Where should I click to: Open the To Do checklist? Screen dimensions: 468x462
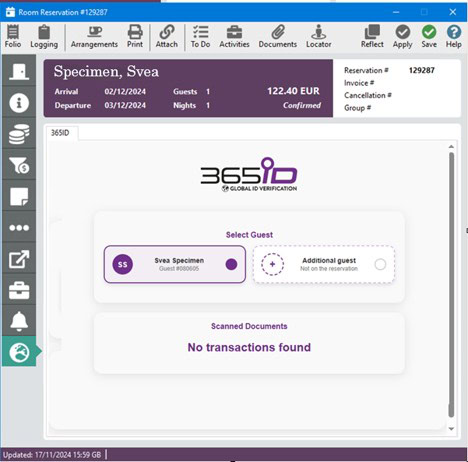(x=200, y=36)
